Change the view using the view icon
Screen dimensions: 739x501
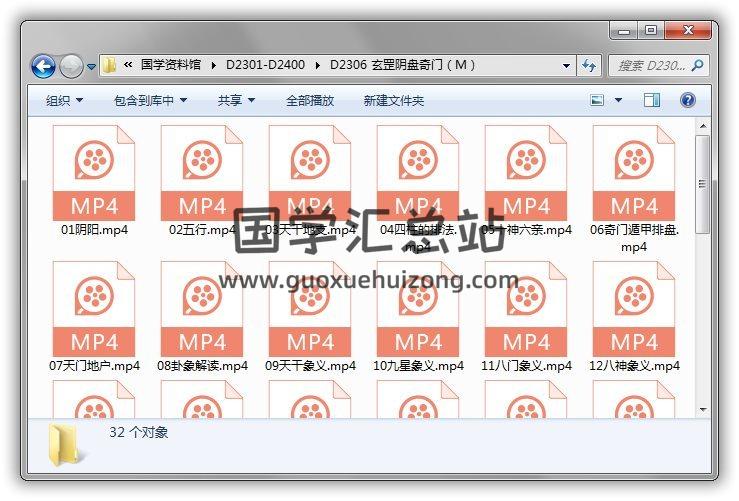pos(597,100)
